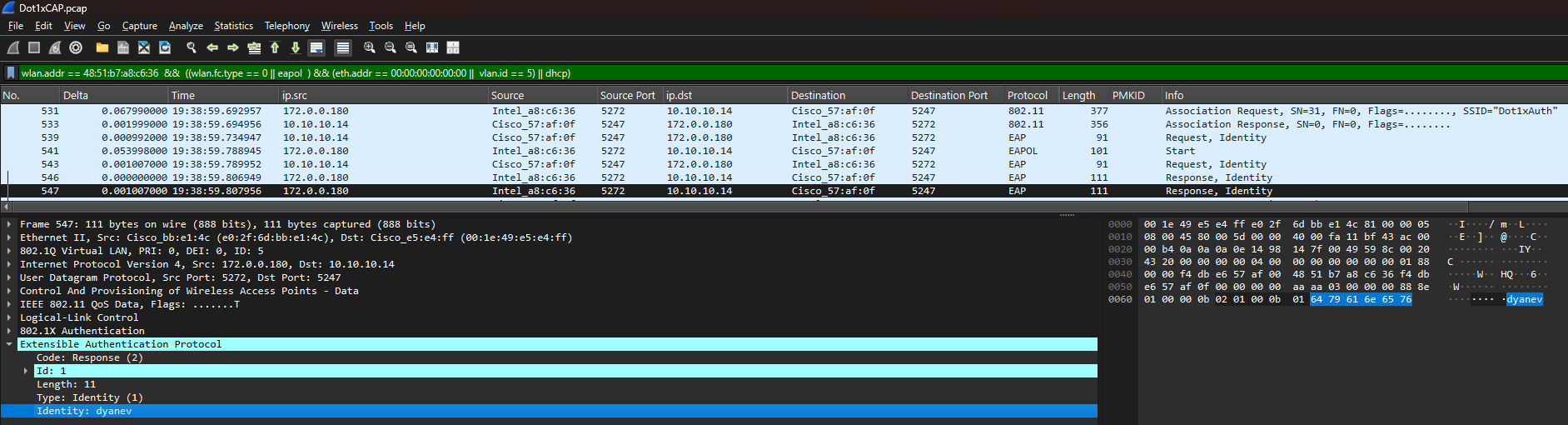
Task: Sort by the Protocol column header
Action: 1028,96
